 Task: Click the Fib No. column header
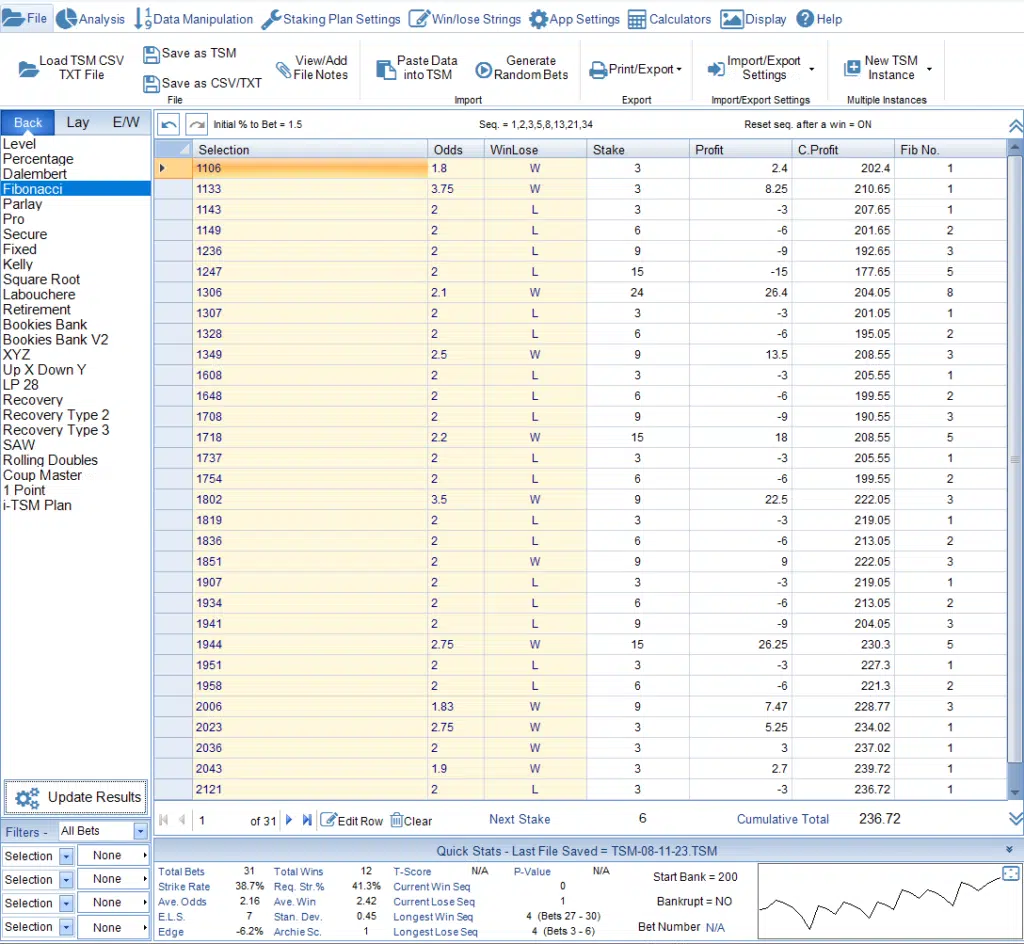coord(950,149)
